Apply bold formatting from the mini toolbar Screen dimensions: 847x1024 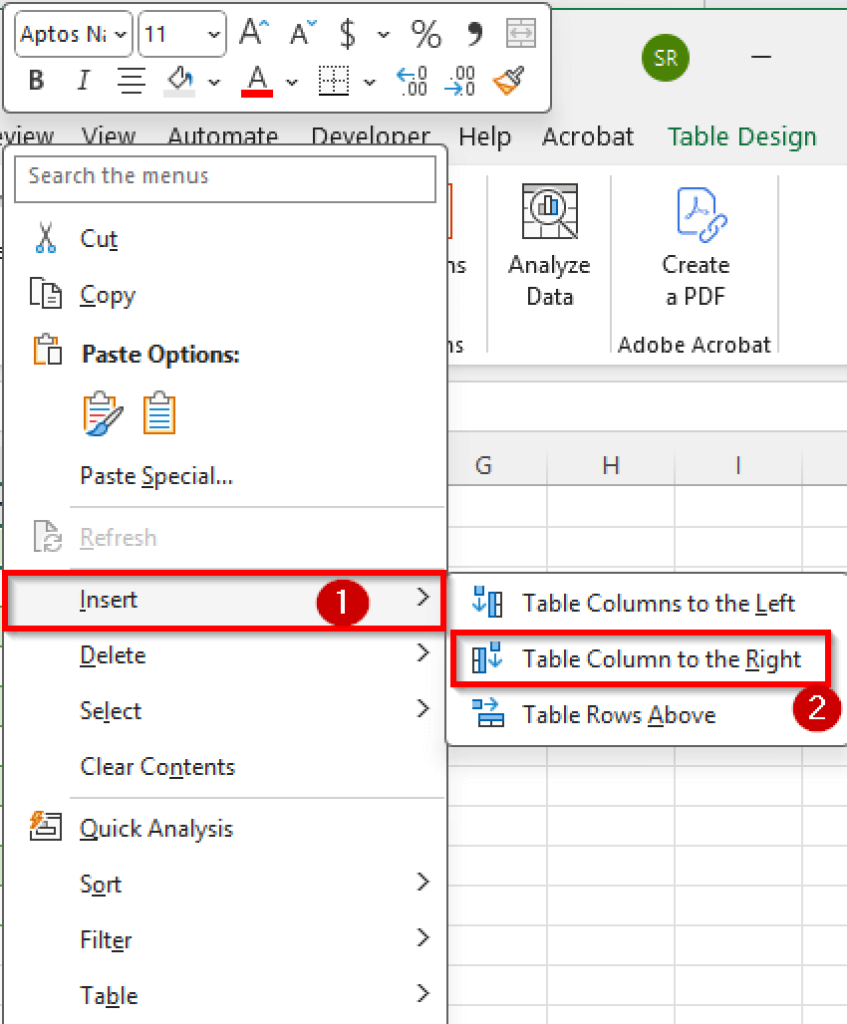click(35, 80)
